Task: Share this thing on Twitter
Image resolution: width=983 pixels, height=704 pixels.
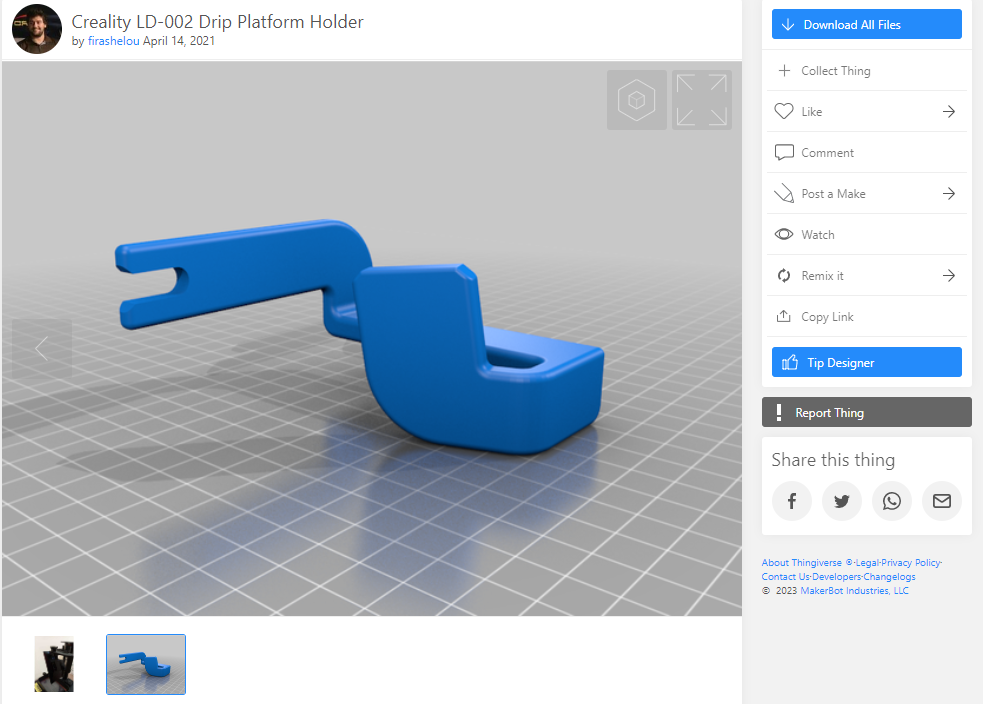Action: (841, 501)
